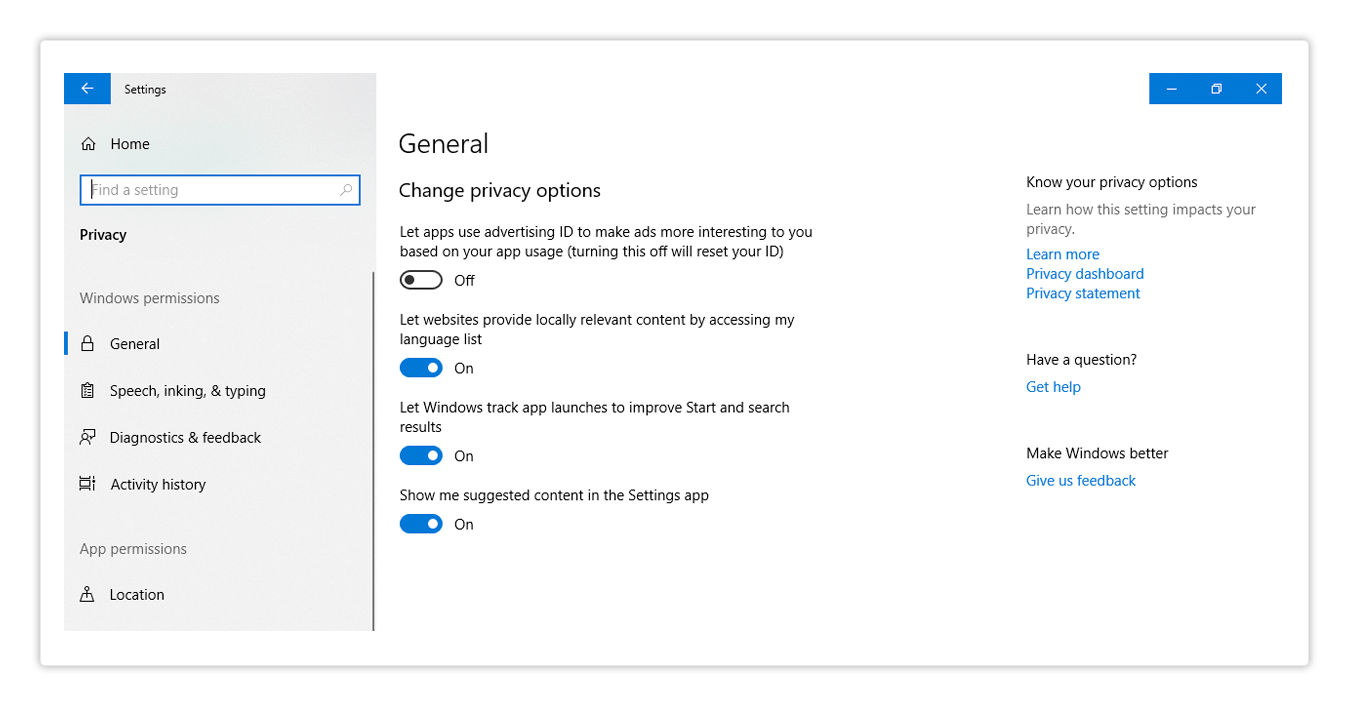Turn off suggested content in Settings toggle

click(421, 524)
